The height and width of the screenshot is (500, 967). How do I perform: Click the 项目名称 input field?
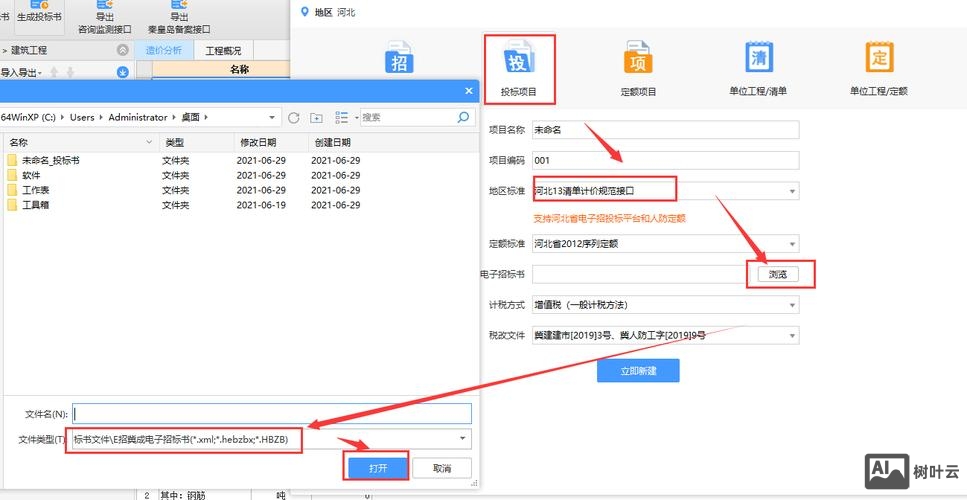point(665,129)
